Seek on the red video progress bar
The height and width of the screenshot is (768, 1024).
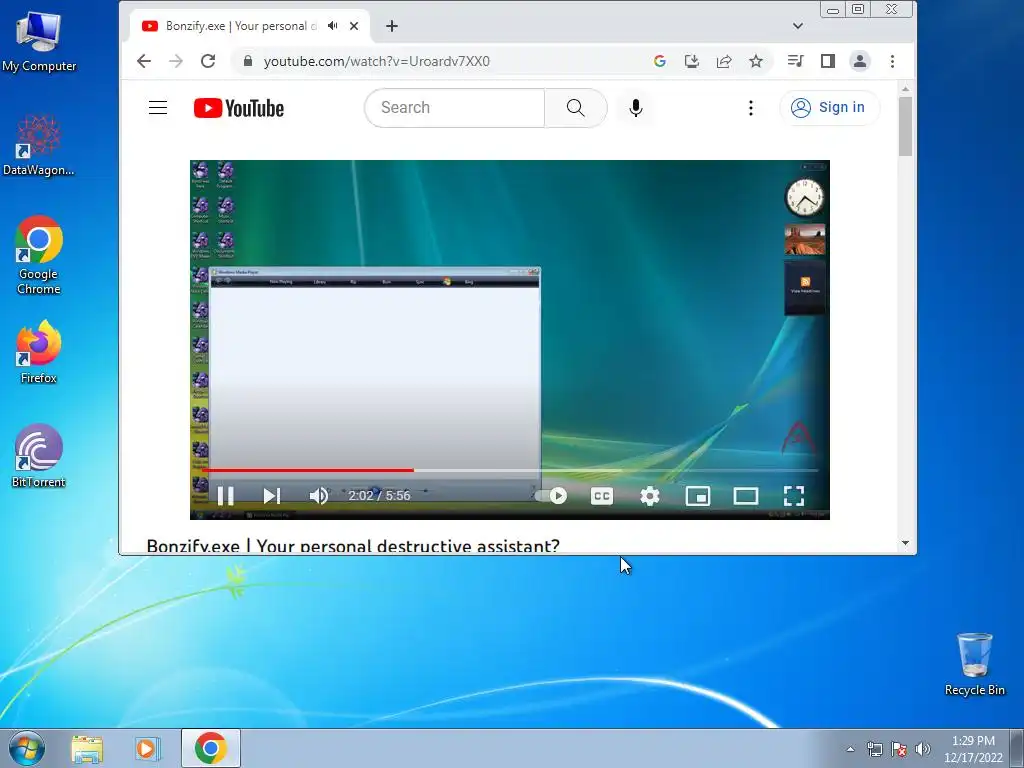tap(308, 470)
